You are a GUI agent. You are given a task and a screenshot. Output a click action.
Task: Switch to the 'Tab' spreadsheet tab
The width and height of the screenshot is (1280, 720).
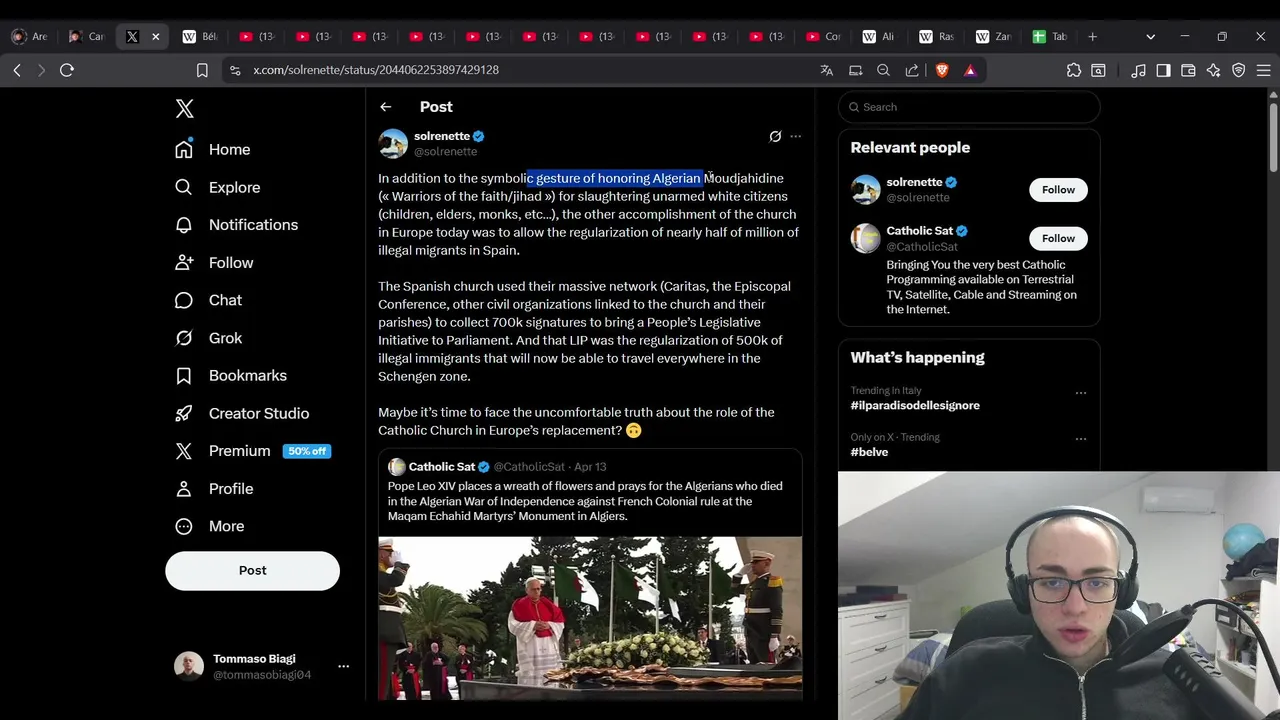coord(1049,36)
